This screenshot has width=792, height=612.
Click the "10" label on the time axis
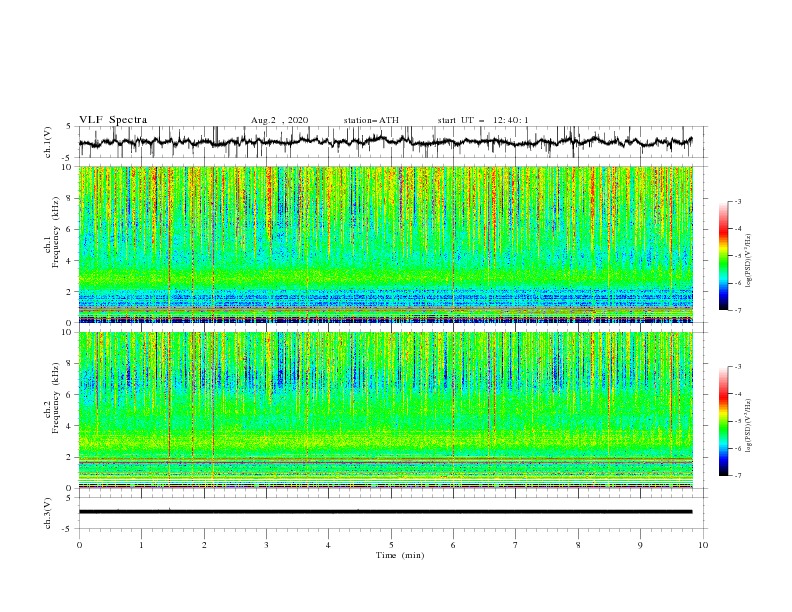[x=703, y=545]
